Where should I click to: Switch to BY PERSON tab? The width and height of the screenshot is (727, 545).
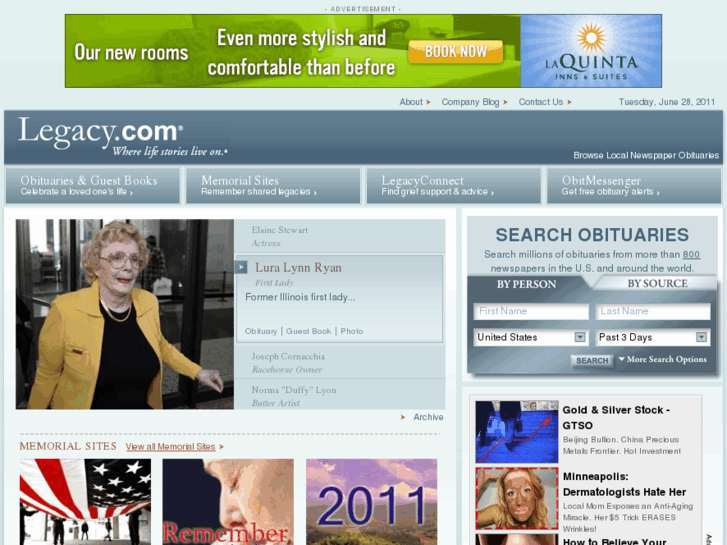pos(526,284)
